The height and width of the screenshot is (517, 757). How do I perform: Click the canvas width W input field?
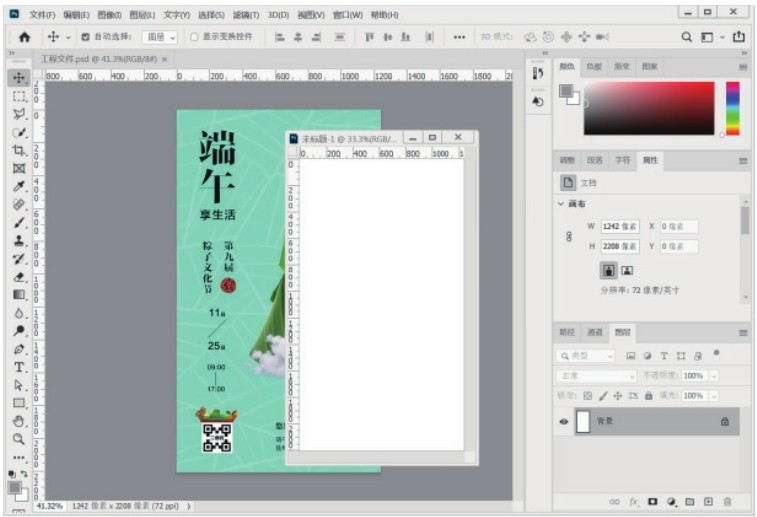point(619,227)
